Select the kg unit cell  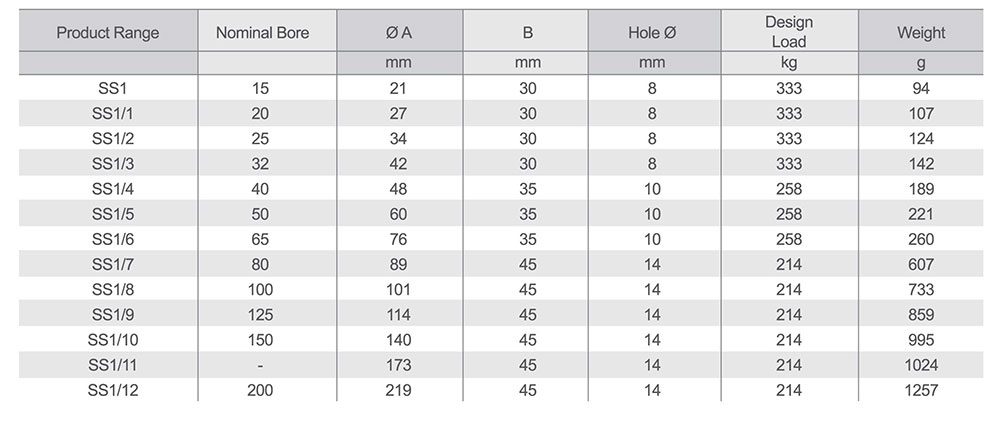tap(789, 63)
